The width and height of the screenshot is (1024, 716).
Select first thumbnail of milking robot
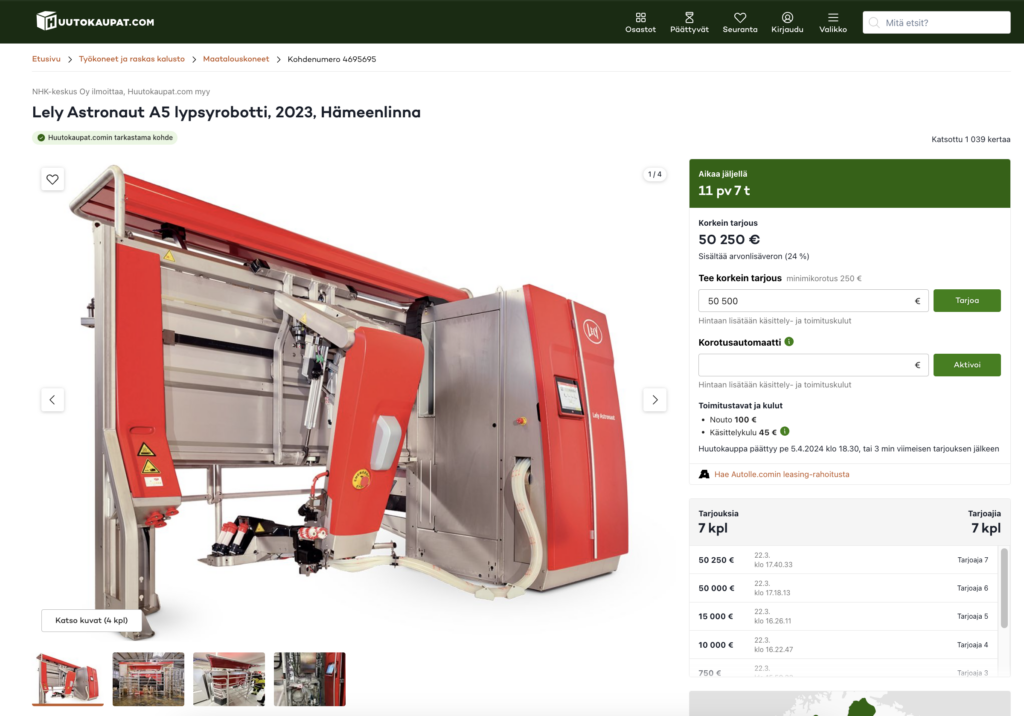(x=68, y=679)
